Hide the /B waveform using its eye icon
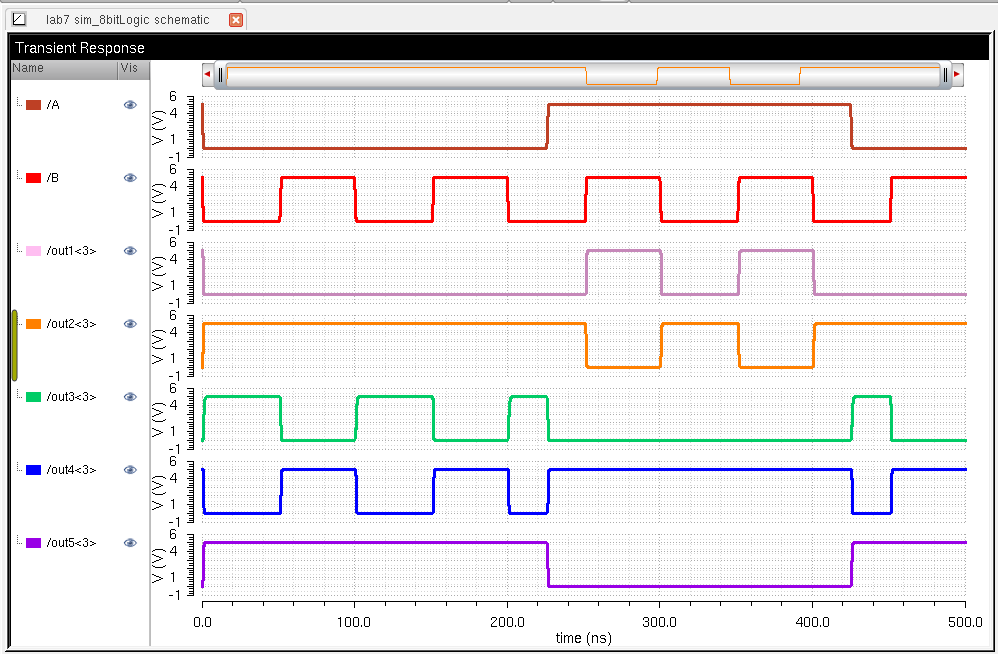The image size is (998, 654). (129, 178)
